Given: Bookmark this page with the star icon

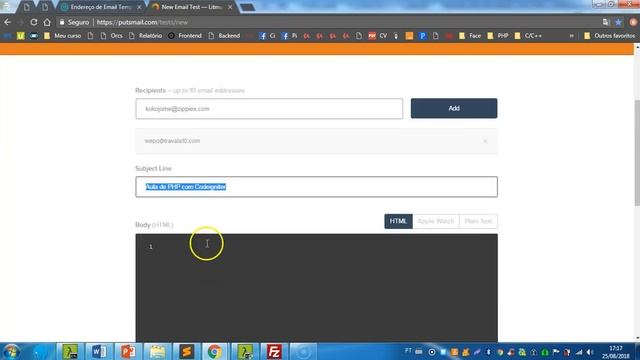Looking at the screenshot, I should click(618, 22).
